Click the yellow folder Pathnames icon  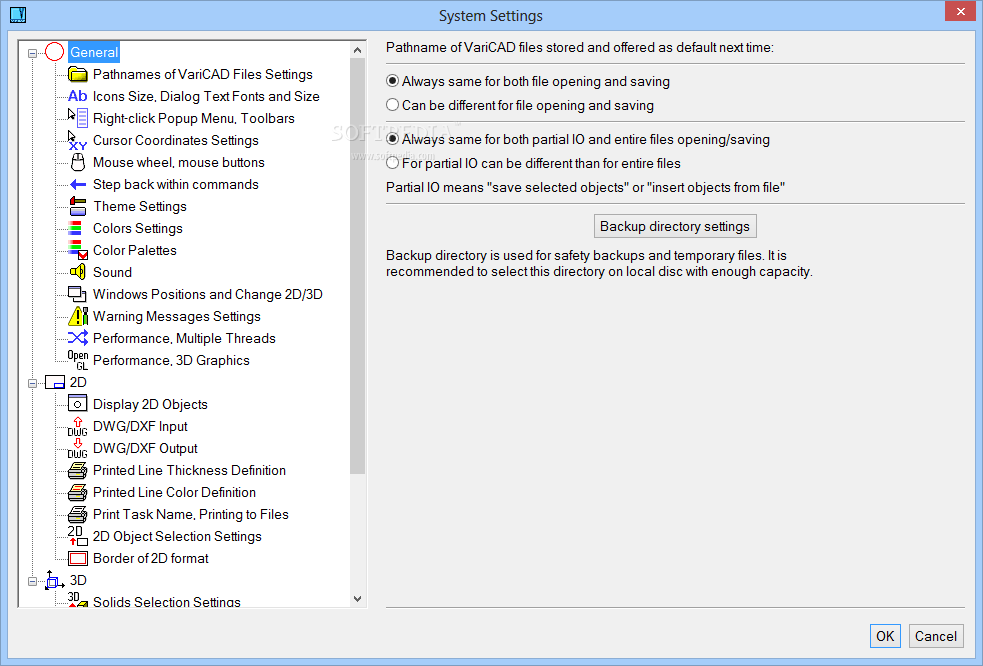point(78,75)
